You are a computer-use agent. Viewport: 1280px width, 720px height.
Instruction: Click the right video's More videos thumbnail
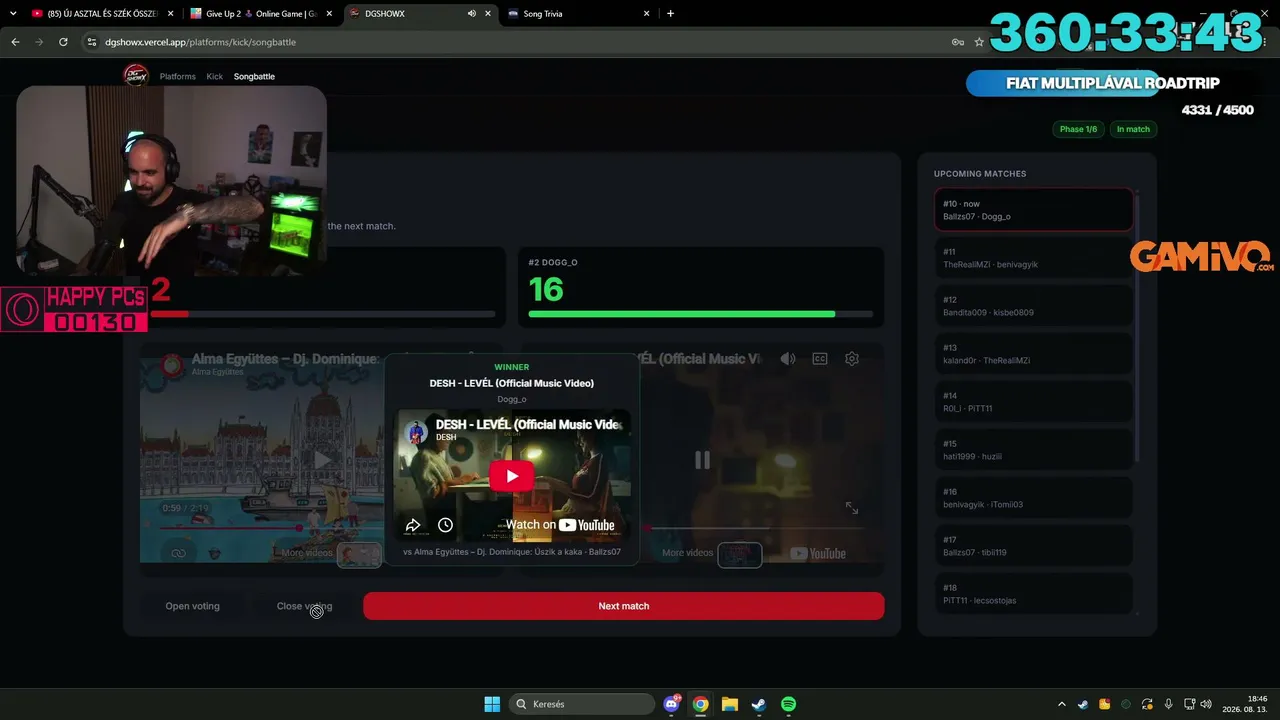pyautogui.click(x=740, y=554)
